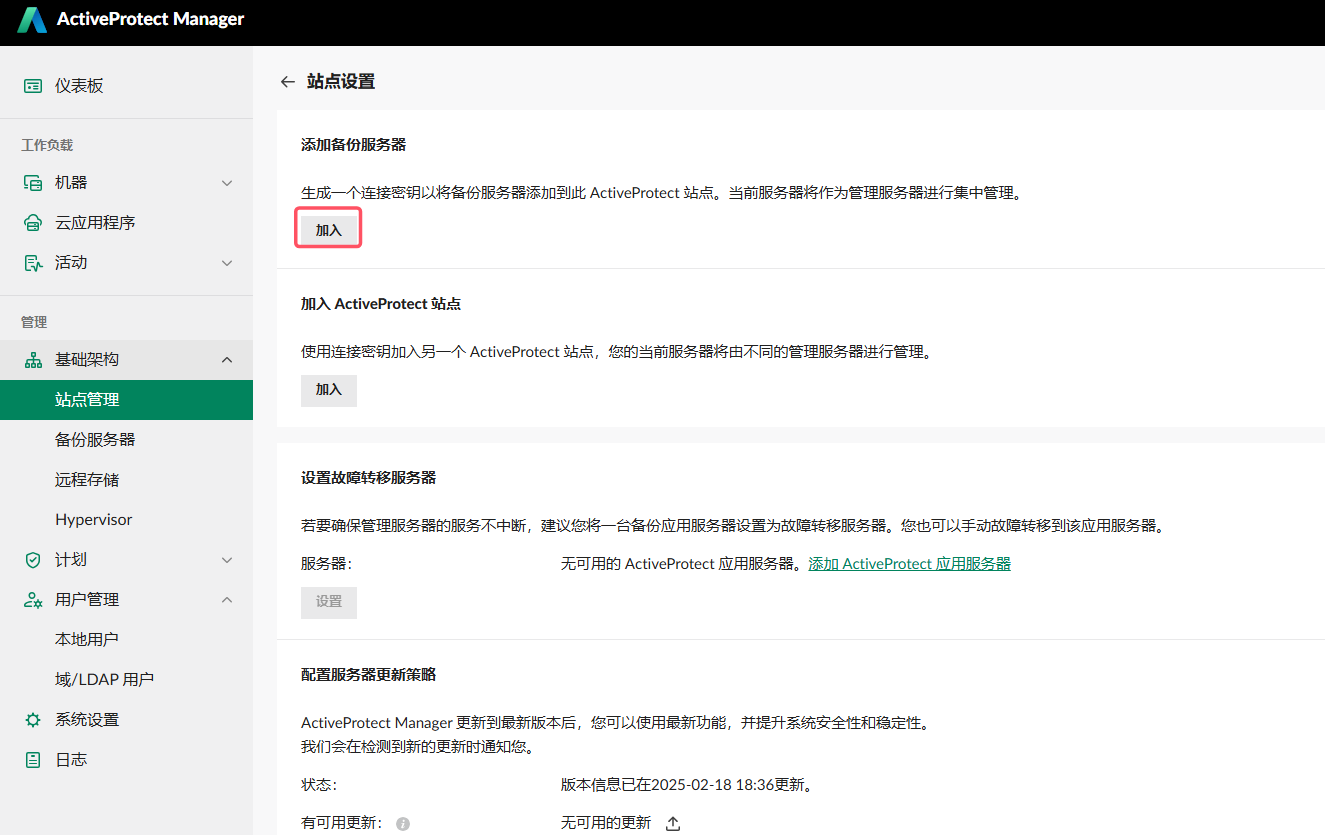1325x835 pixels.
Task: Go back using the arrow next to 站点设置
Action: click(288, 82)
